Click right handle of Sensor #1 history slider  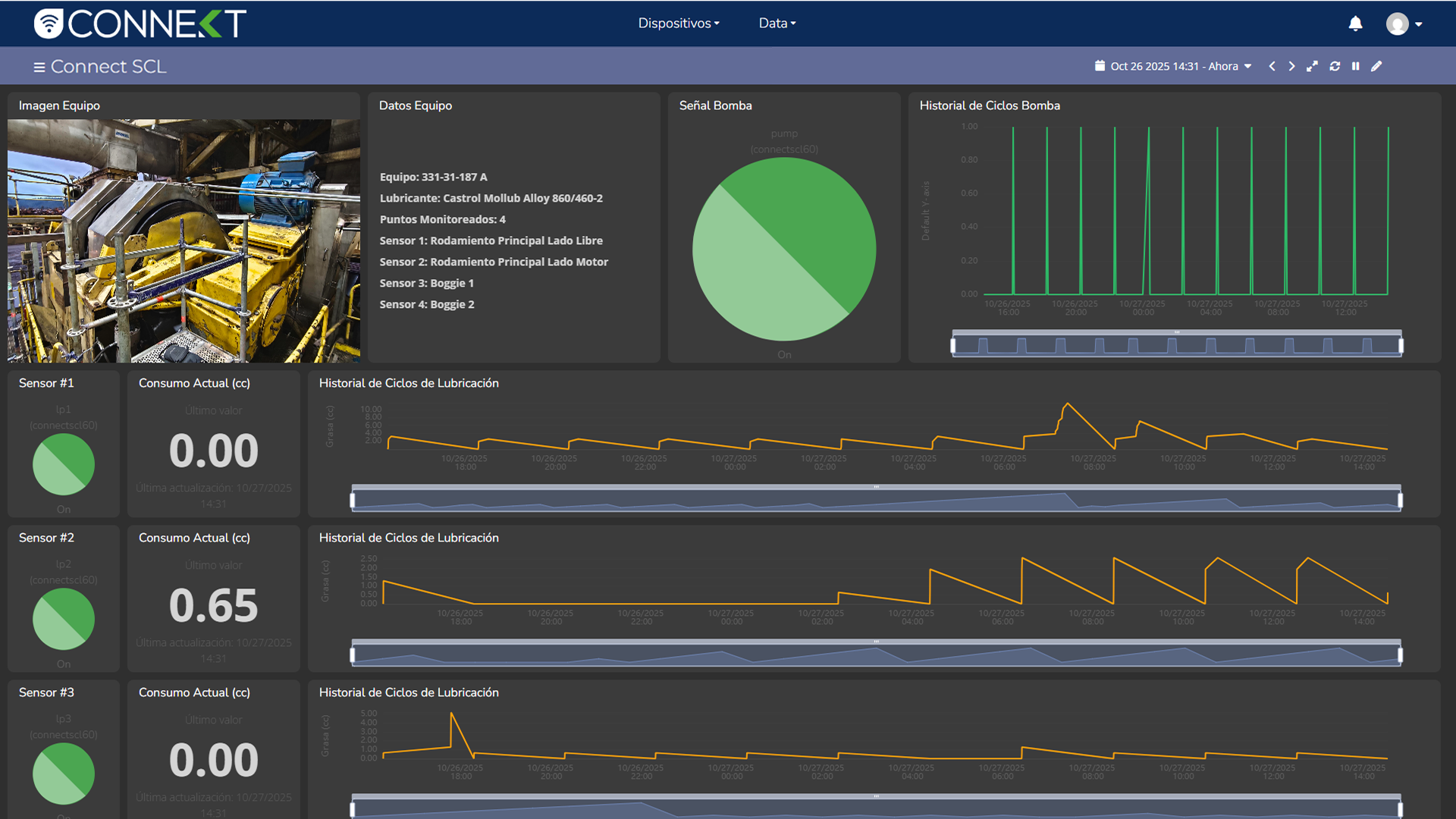point(1400,500)
